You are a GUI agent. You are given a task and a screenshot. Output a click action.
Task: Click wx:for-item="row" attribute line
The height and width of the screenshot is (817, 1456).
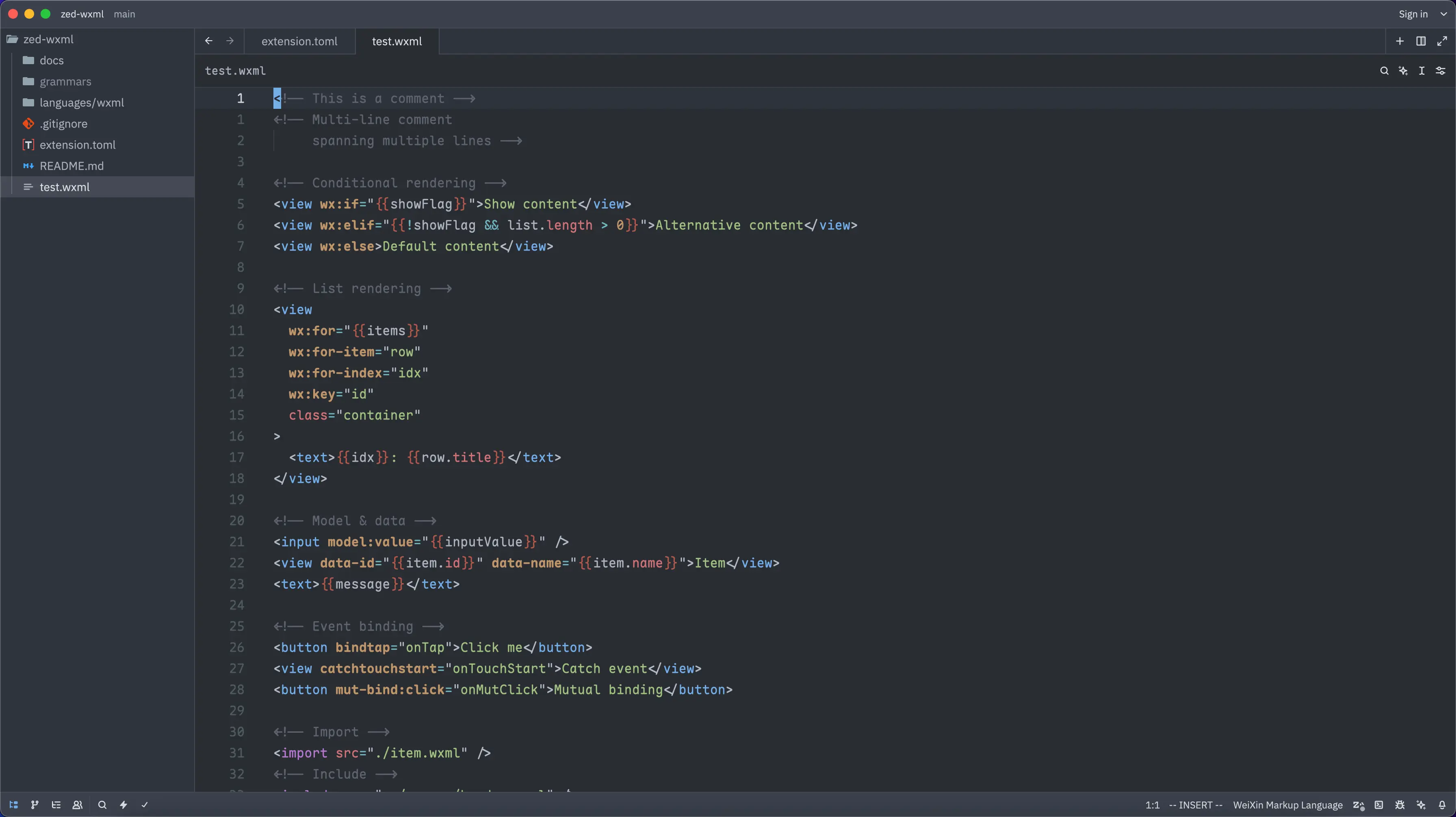point(354,351)
